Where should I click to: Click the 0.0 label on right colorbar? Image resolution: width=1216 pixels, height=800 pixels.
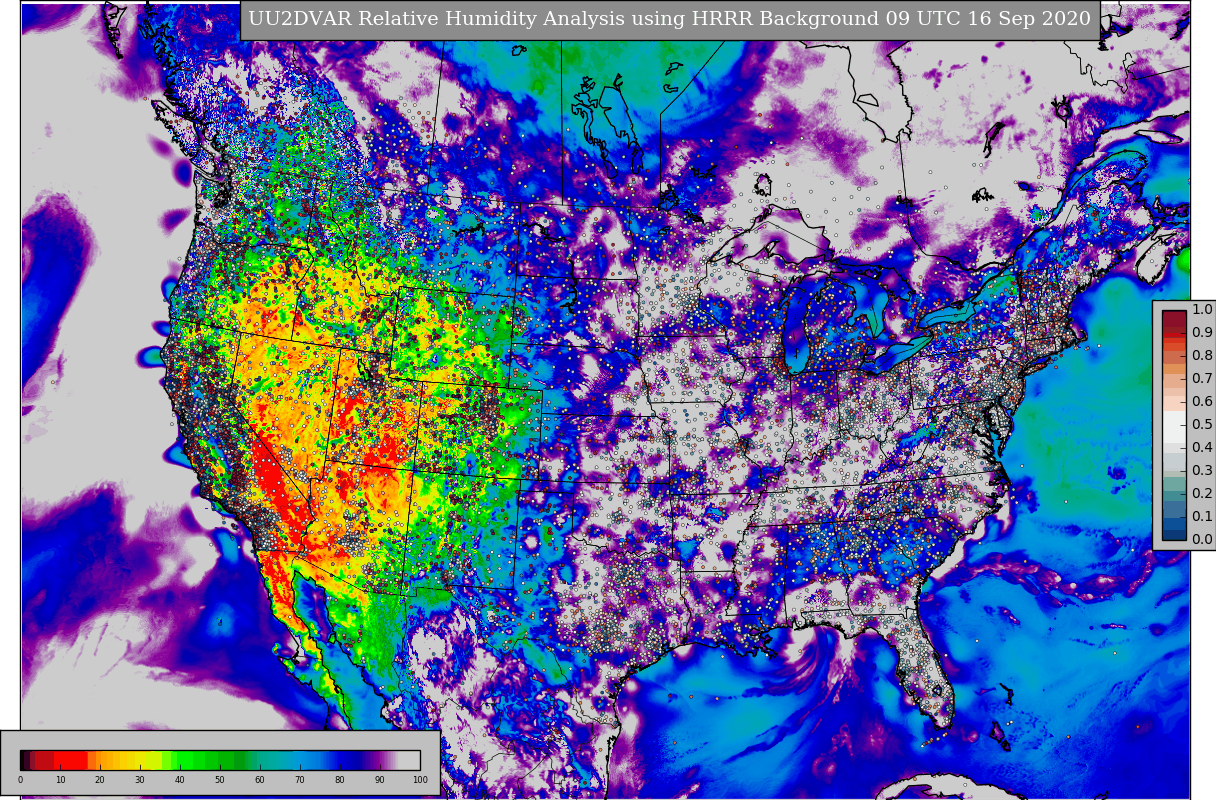point(1202,539)
